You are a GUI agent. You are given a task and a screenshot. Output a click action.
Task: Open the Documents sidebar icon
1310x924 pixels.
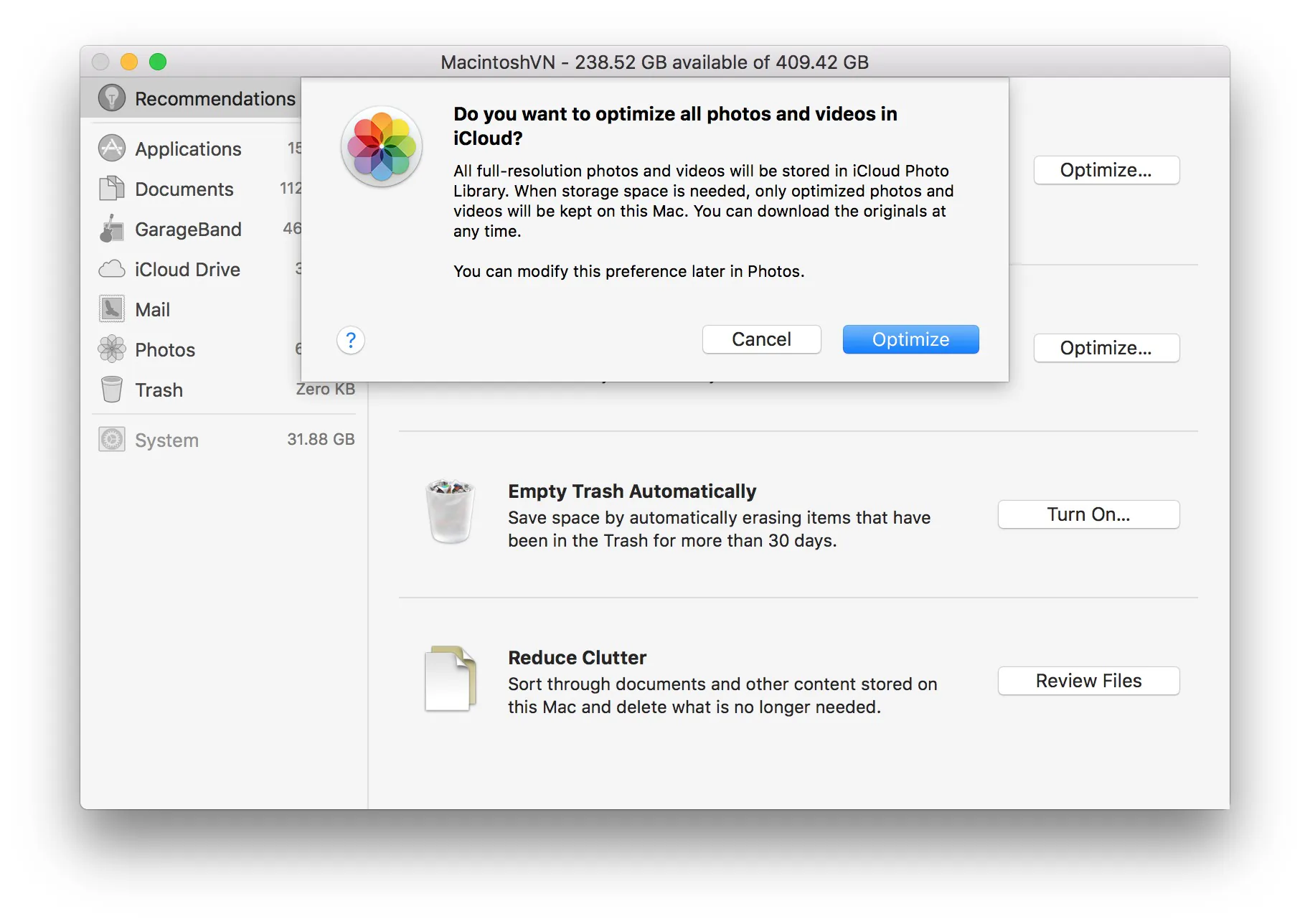coord(111,188)
